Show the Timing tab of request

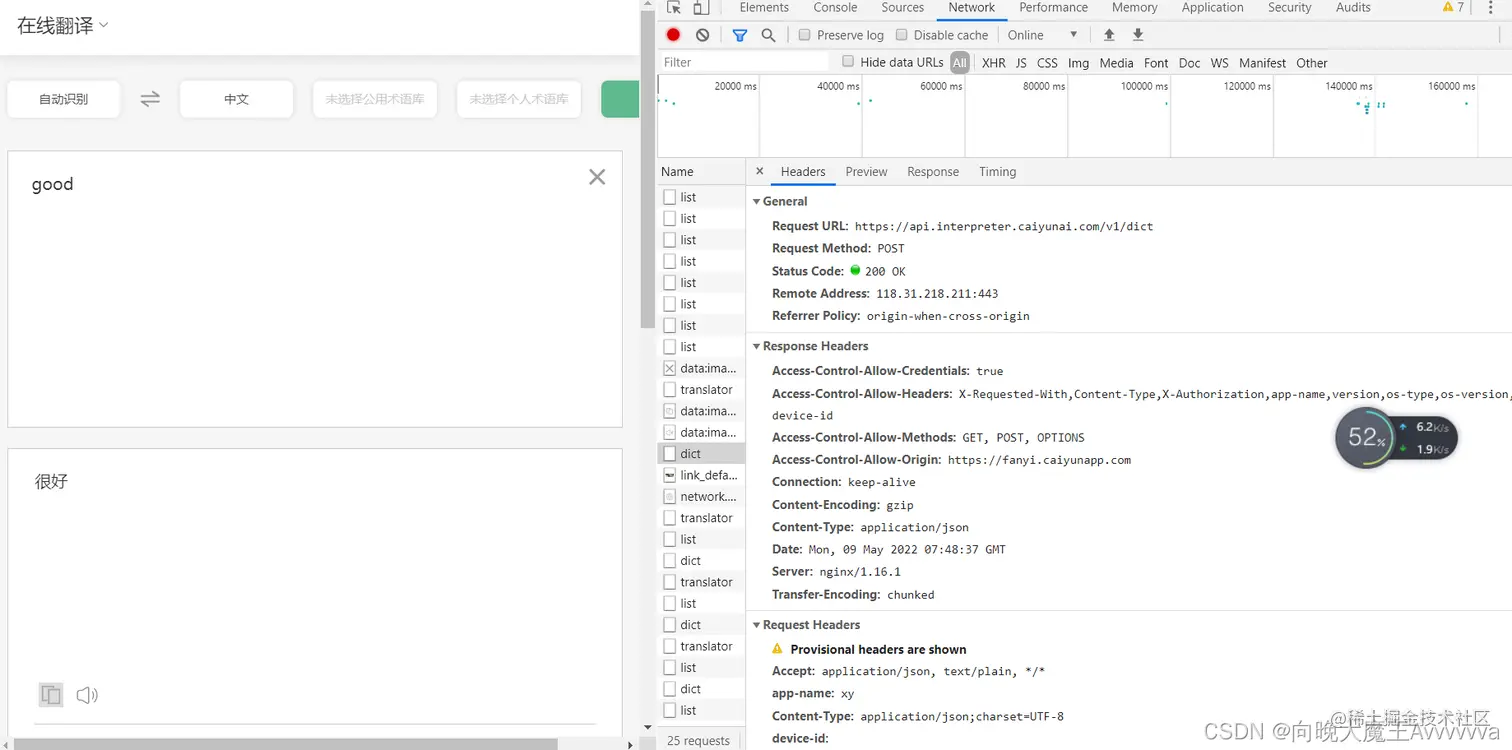[997, 171]
